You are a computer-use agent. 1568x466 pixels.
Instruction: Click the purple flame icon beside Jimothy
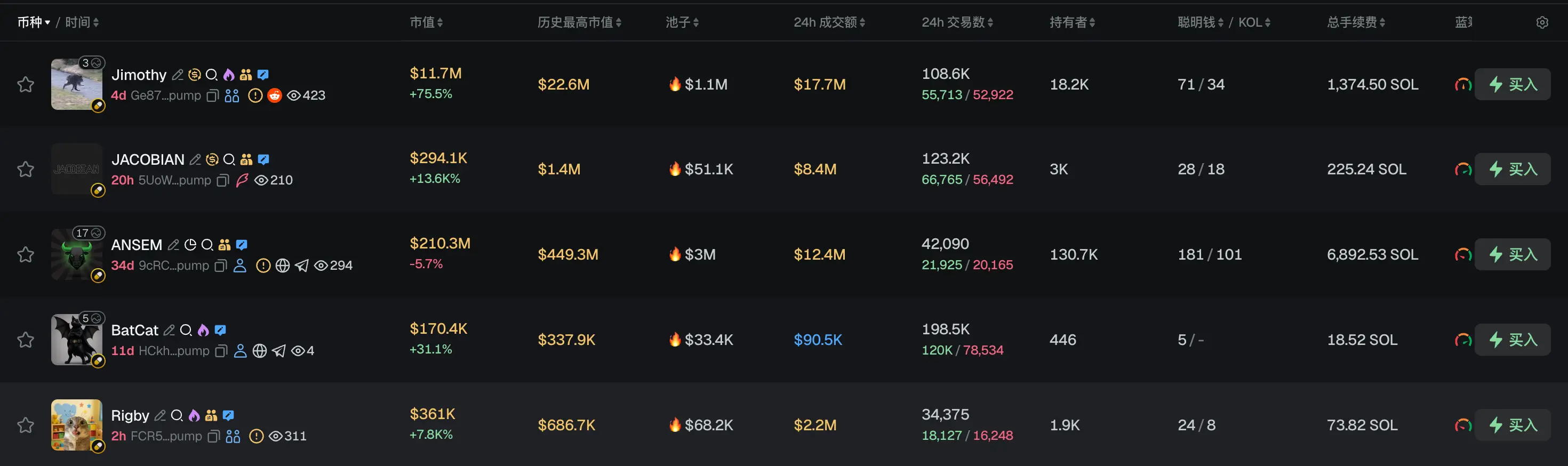pyautogui.click(x=229, y=75)
